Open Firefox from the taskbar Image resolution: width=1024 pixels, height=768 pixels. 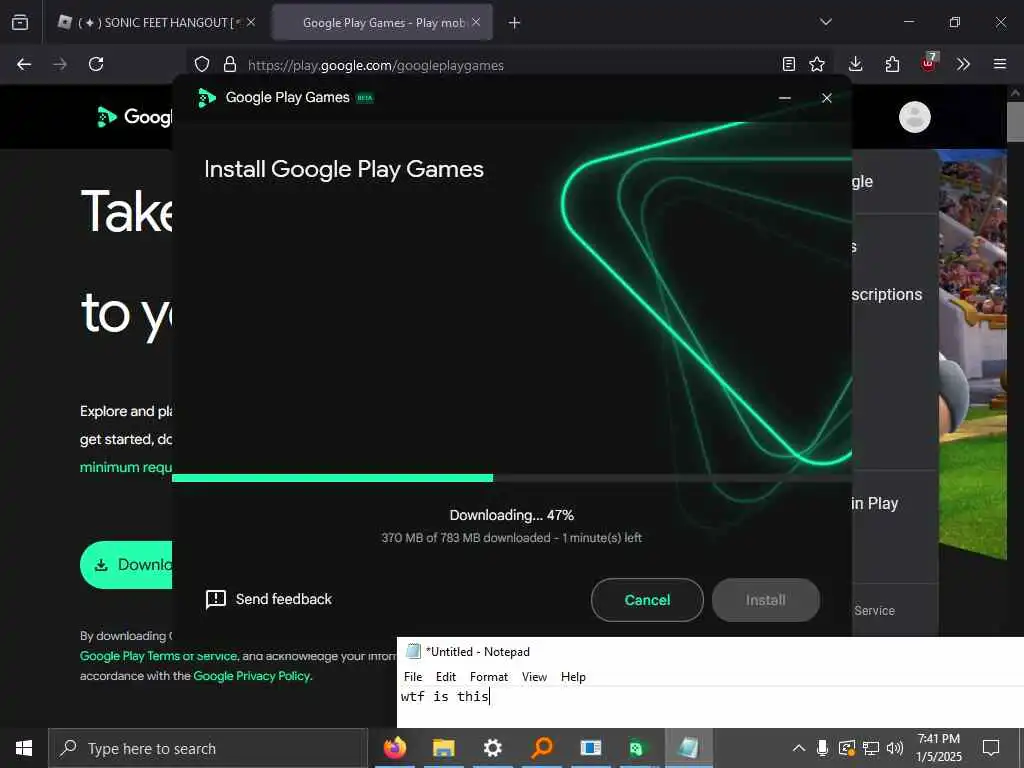394,748
